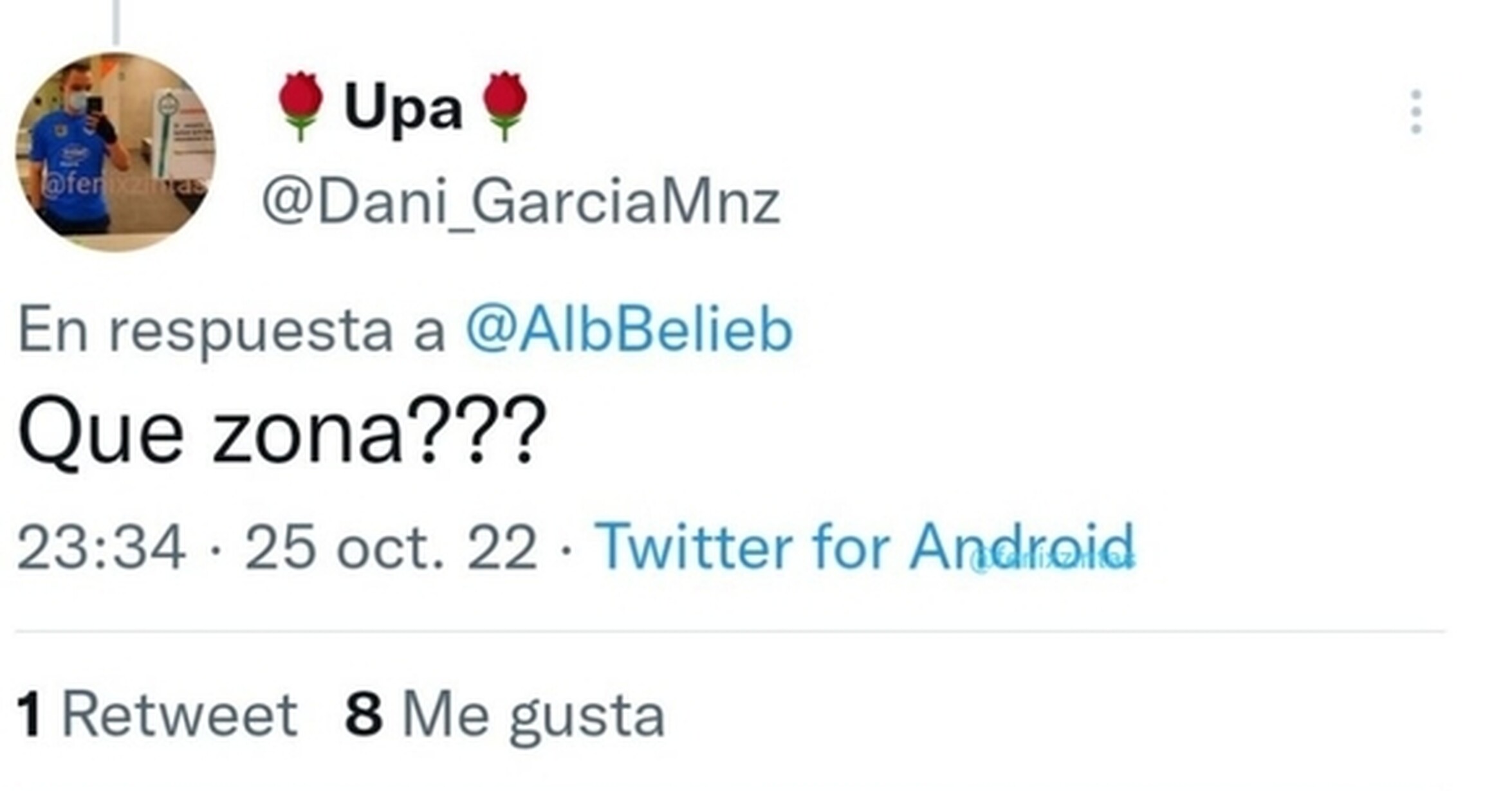Click the likes count number 8
Image resolution: width=1512 pixels, height=791 pixels.
coord(364,714)
